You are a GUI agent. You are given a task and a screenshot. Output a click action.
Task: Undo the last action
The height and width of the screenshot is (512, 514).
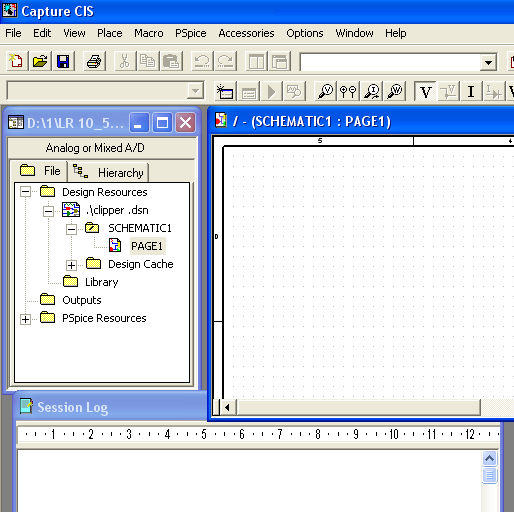pyautogui.click(x=202, y=61)
